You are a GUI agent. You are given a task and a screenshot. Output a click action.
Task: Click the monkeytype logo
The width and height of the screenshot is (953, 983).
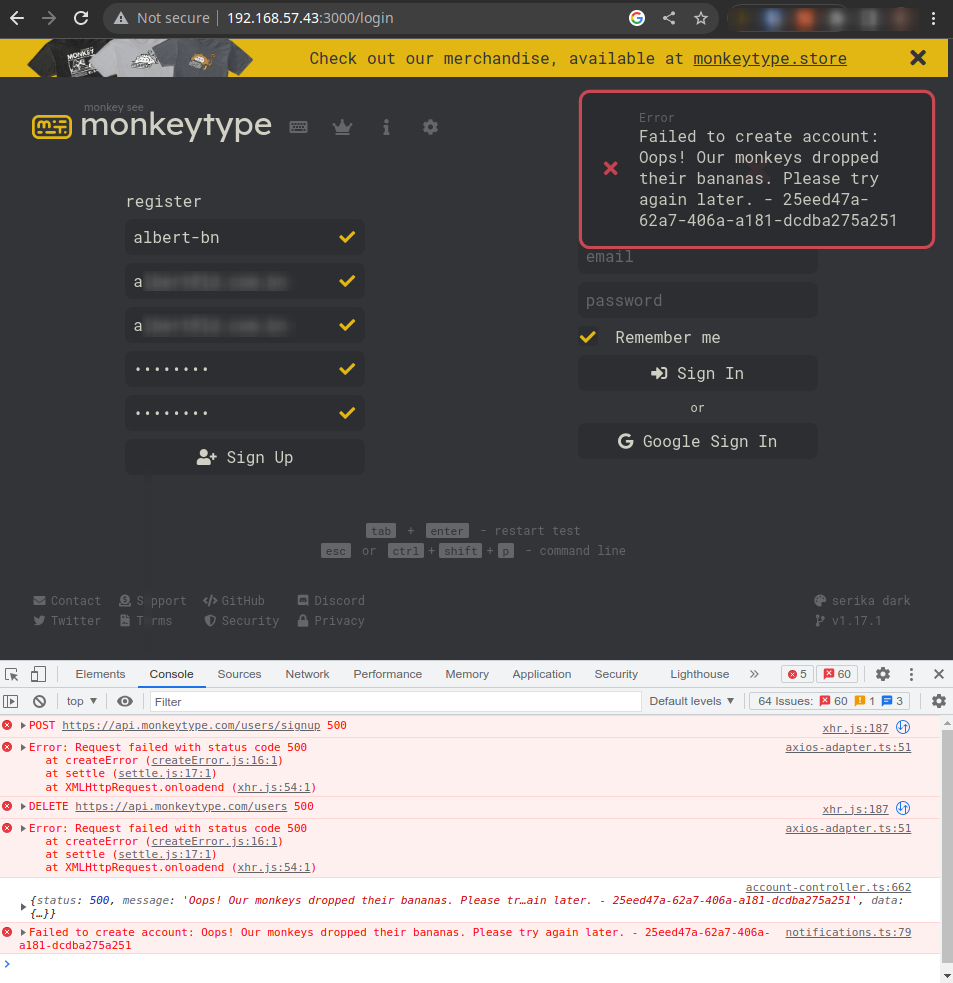[x=152, y=124]
